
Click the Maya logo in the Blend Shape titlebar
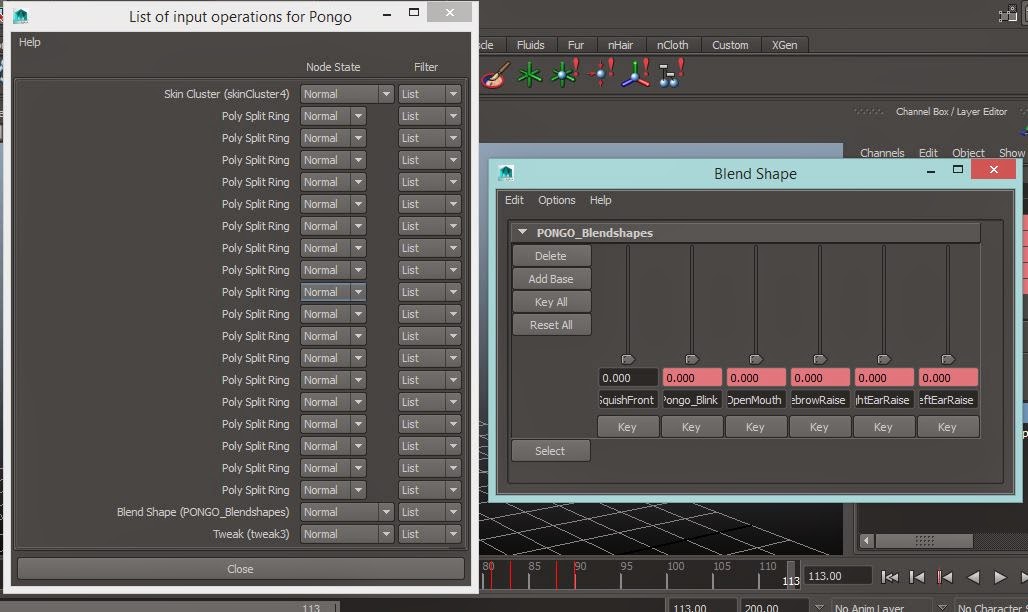click(x=505, y=172)
